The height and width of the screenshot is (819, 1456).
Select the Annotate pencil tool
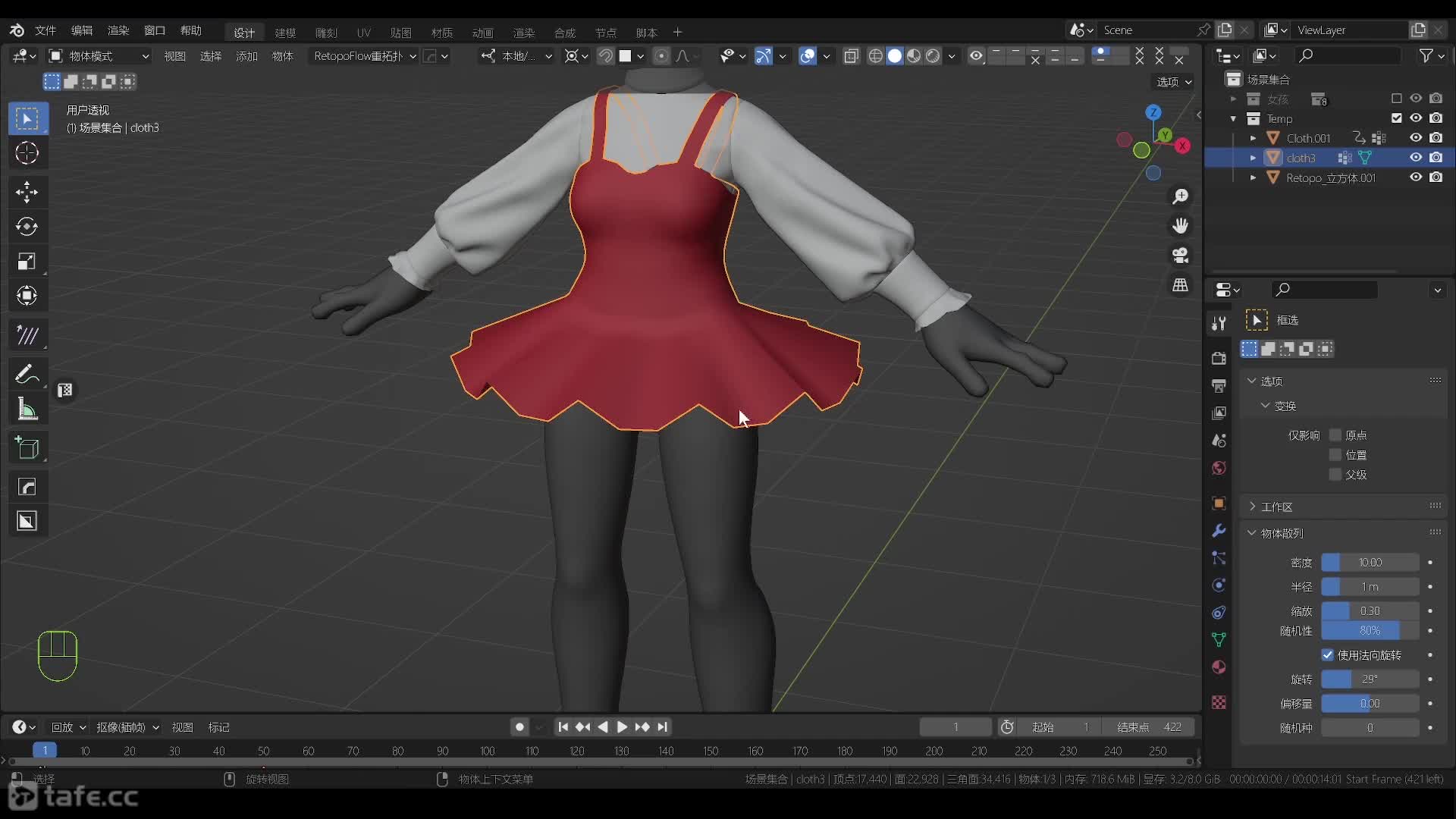[27, 375]
